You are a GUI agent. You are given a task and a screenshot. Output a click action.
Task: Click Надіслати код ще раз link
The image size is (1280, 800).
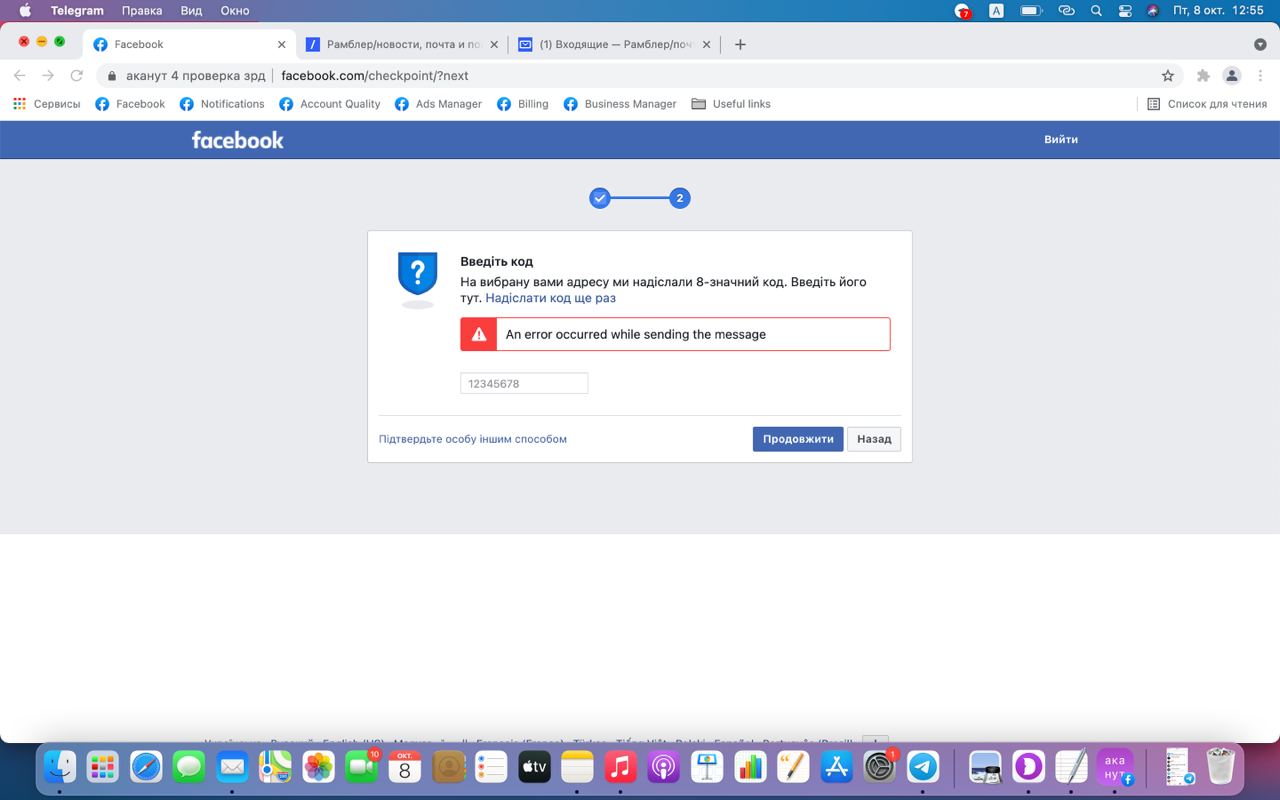point(550,298)
